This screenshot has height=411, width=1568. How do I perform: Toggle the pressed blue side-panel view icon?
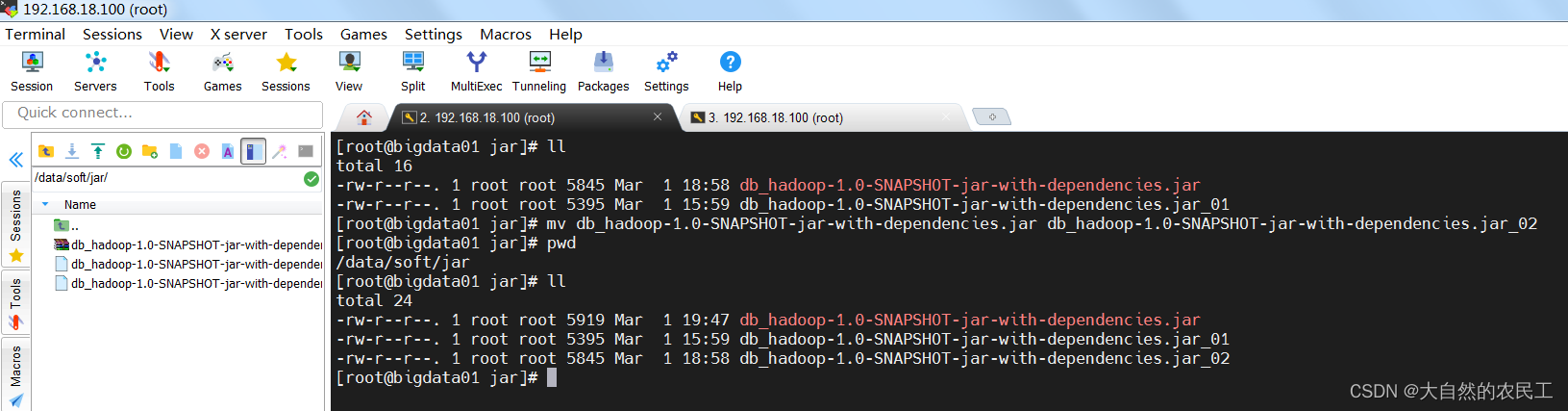253,151
